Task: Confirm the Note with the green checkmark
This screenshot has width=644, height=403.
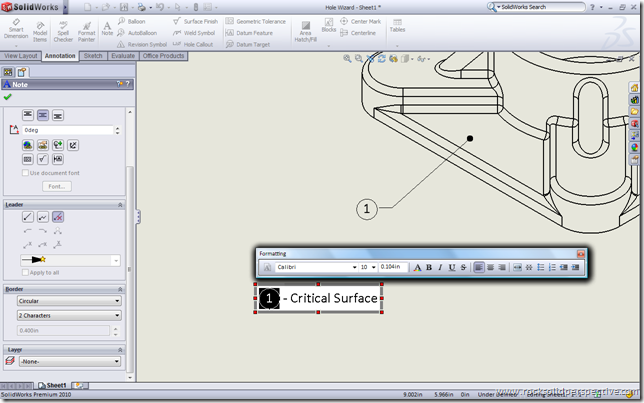Action: pos(7,97)
